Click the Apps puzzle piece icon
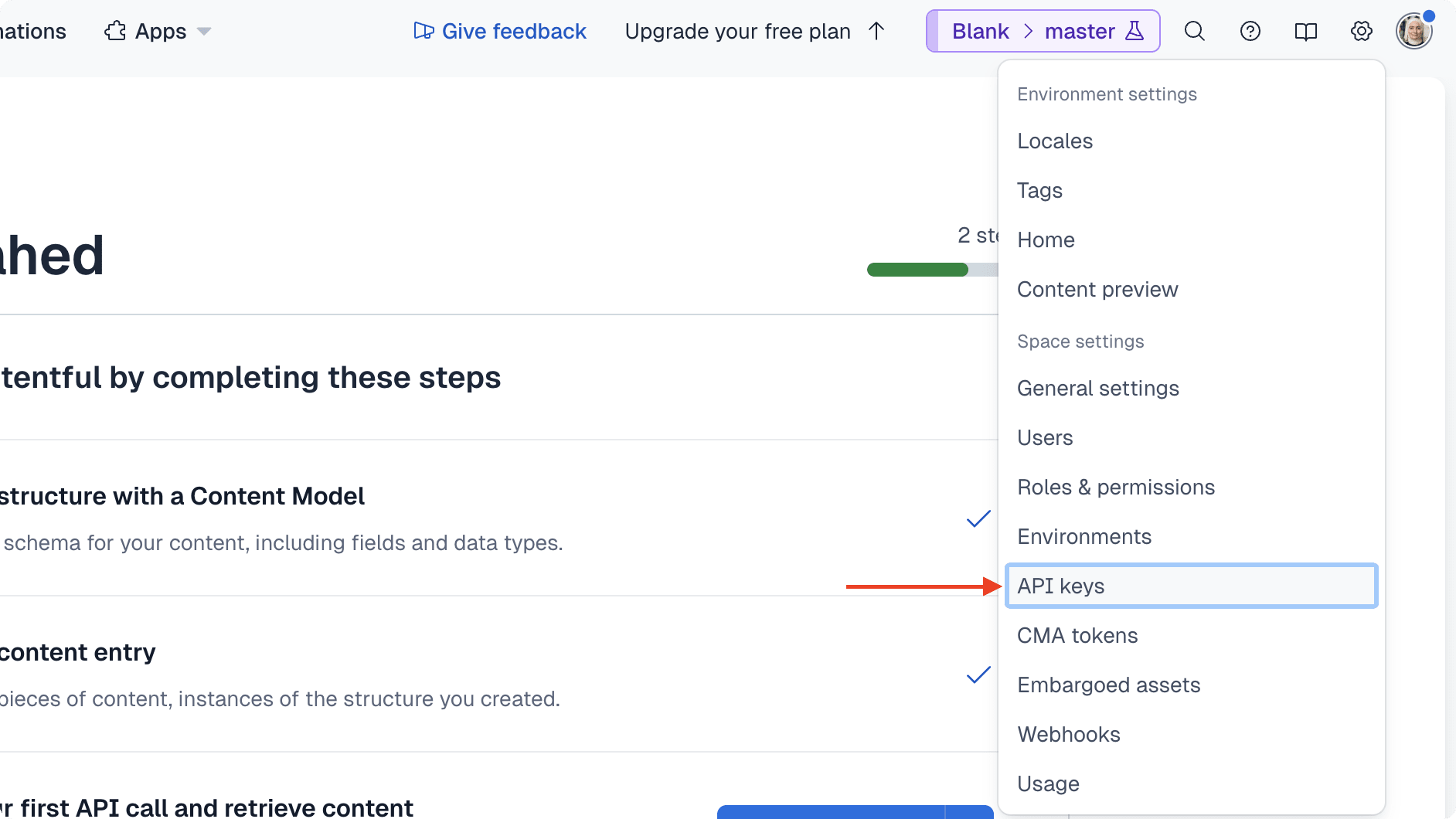This screenshot has width=1456, height=819. click(115, 31)
